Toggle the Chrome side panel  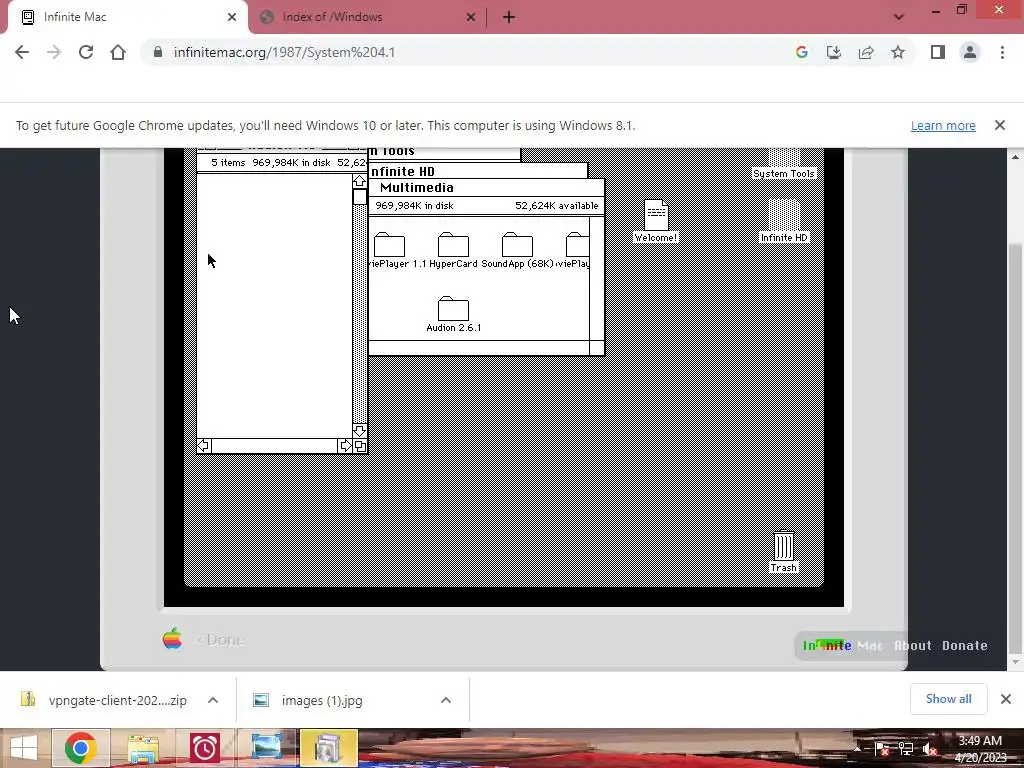938,52
